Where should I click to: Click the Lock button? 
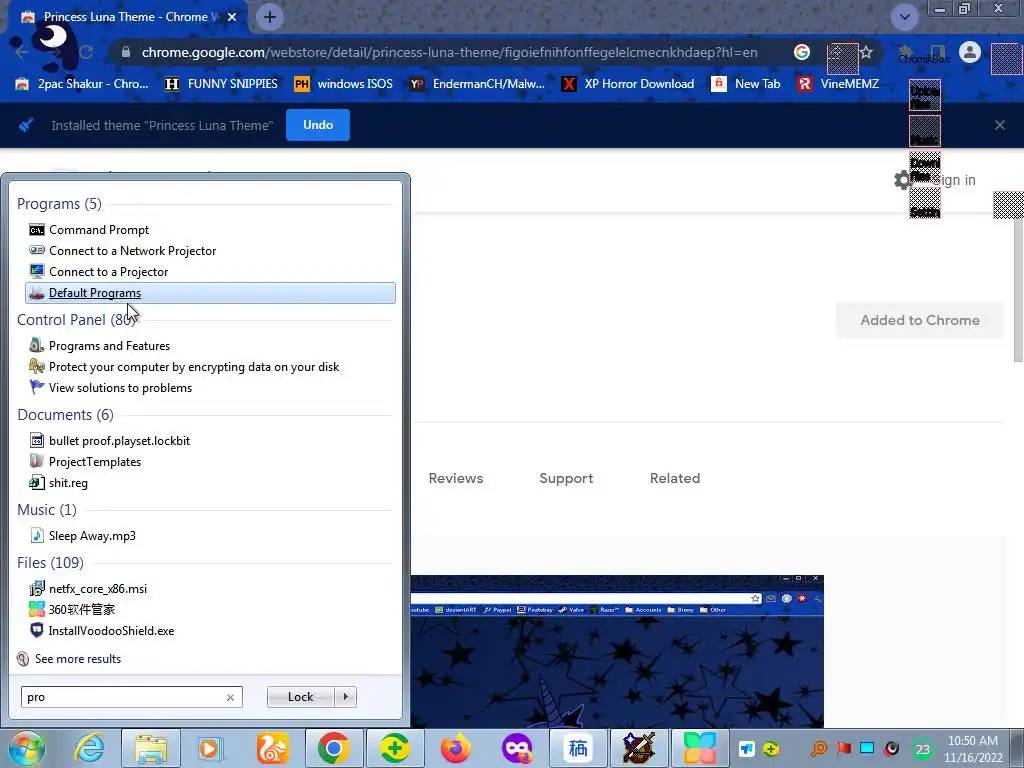[300, 697]
